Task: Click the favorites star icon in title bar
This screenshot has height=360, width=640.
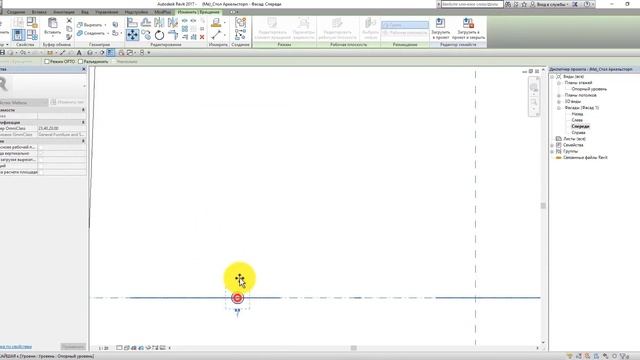Action: click(524, 4)
